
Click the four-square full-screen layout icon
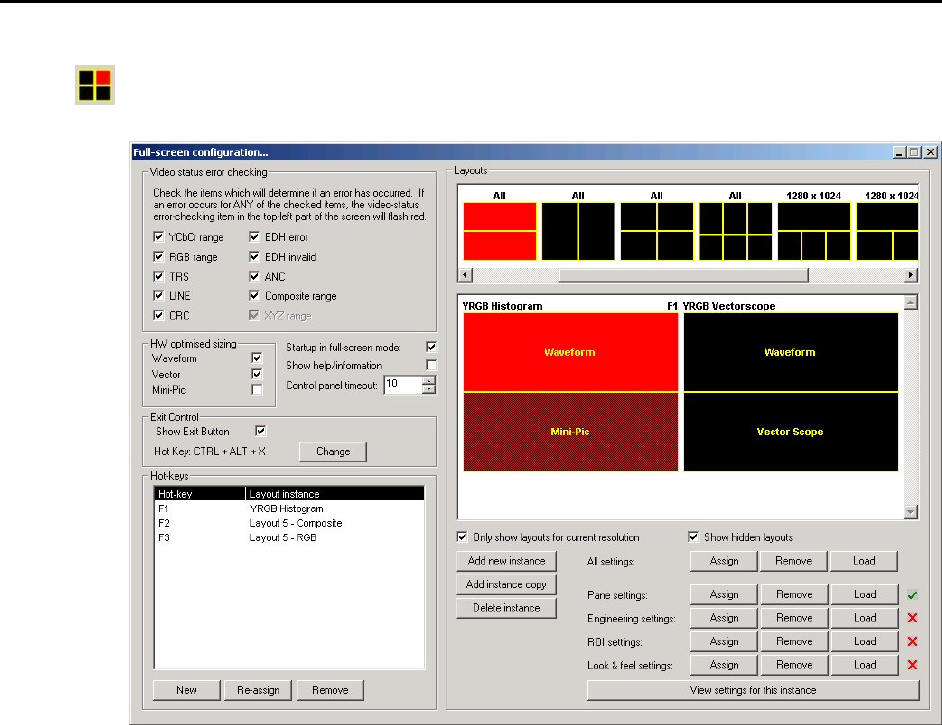click(x=95, y=85)
